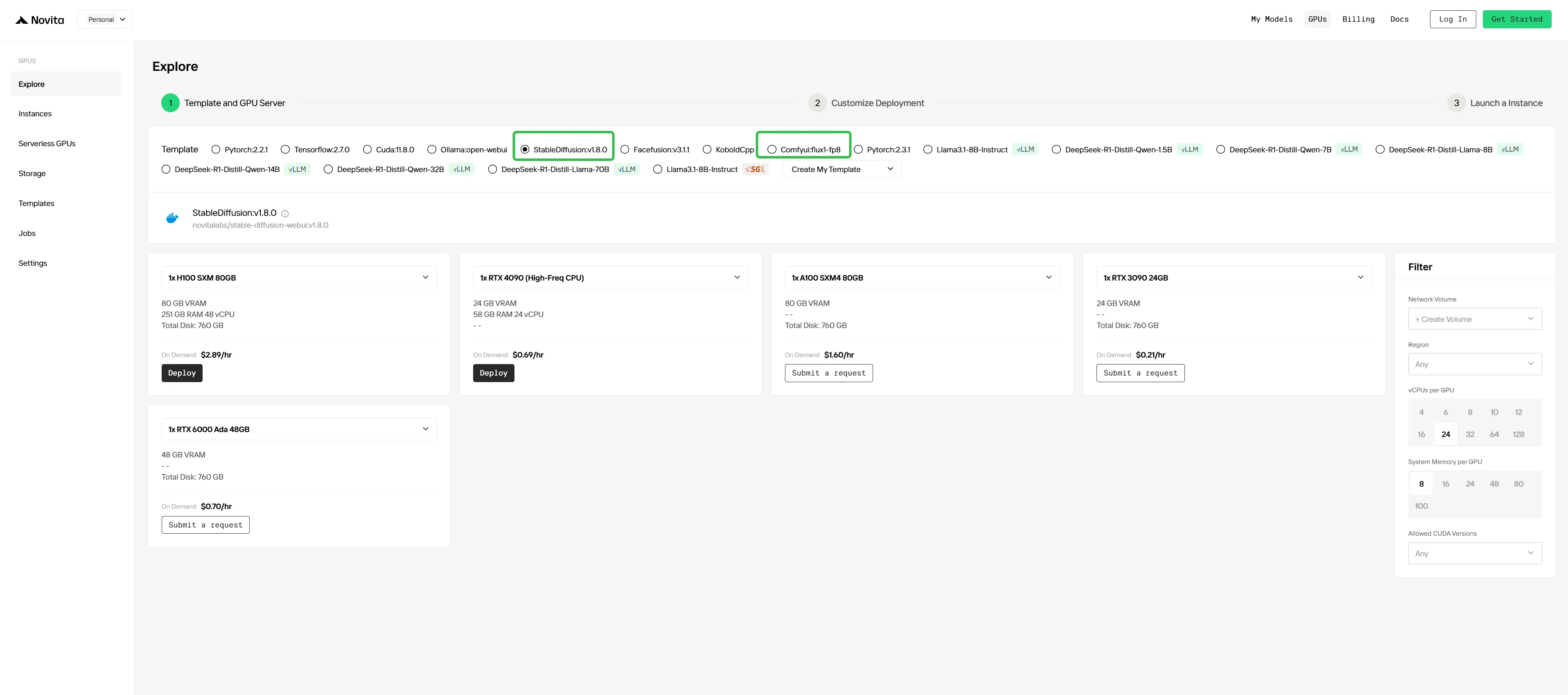This screenshot has width=1568, height=695.
Task: Click the Log In button
Action: (1452, 20)
